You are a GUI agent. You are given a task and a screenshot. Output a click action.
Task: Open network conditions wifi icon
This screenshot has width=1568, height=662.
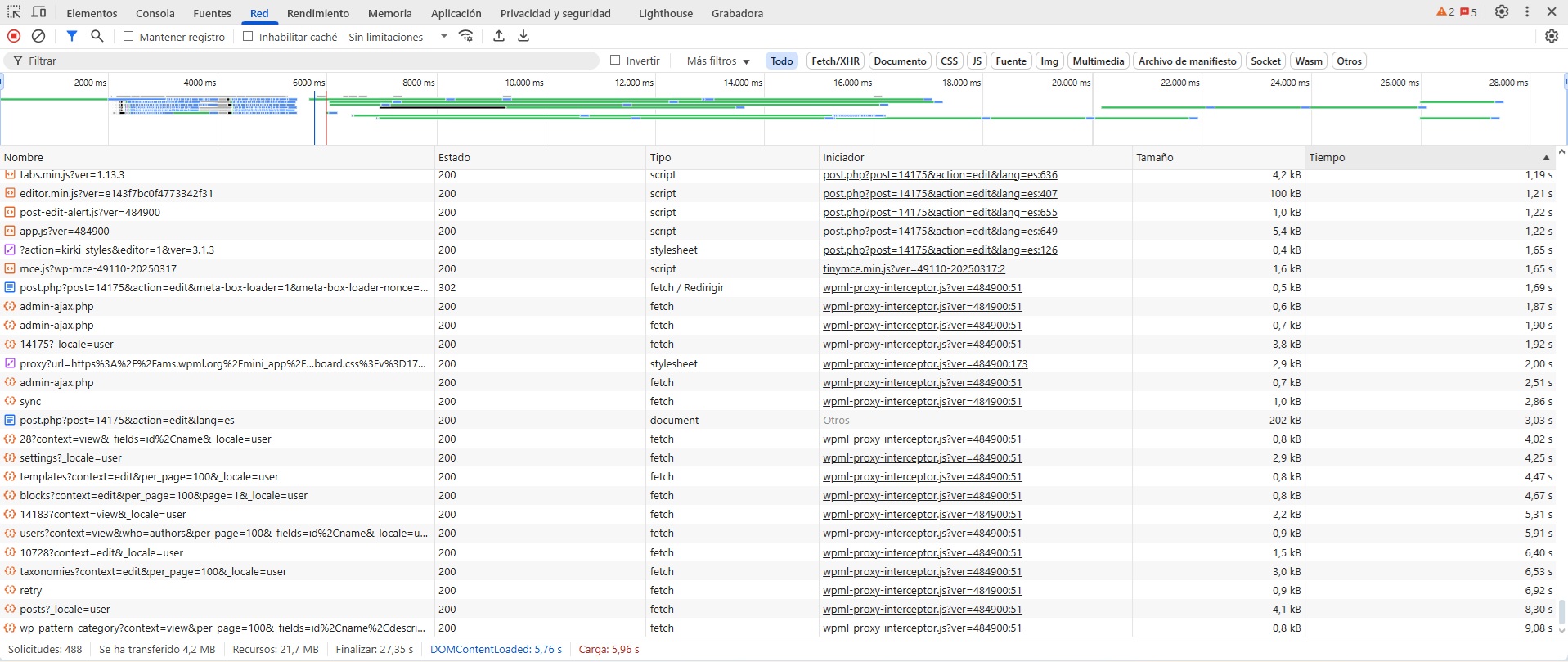click(x=466, y=36)
